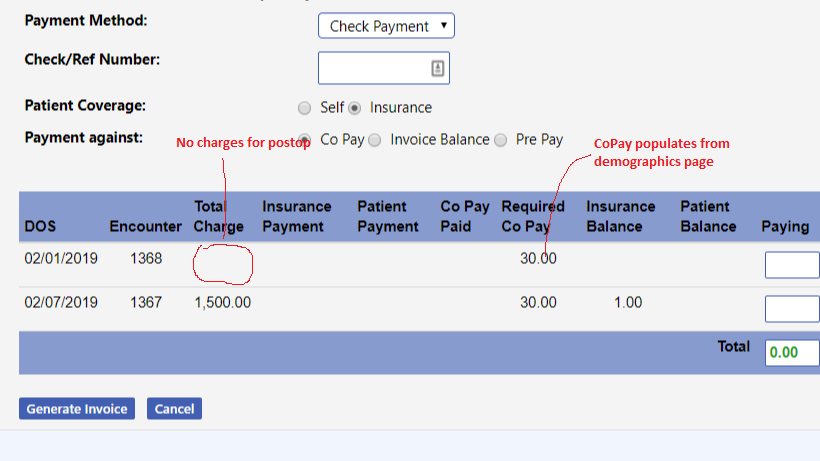This screenshot has height=461, width=820.
Task: Click encounter number 1368
Action: click(x=146, y=258)
